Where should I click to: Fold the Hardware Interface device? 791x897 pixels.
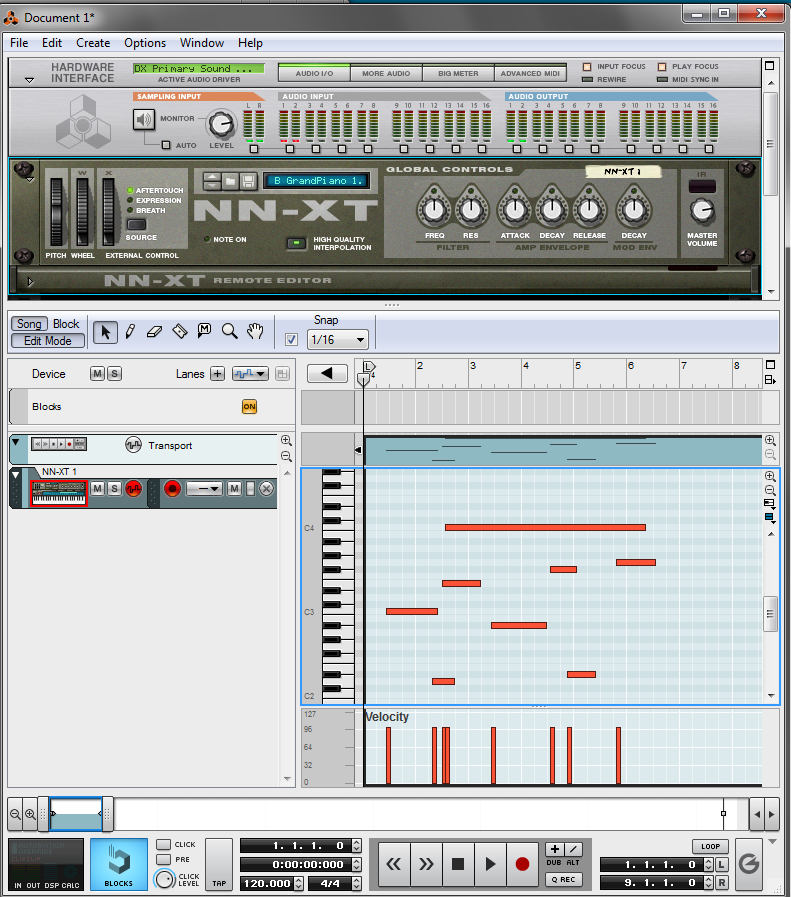pos(29,80)
